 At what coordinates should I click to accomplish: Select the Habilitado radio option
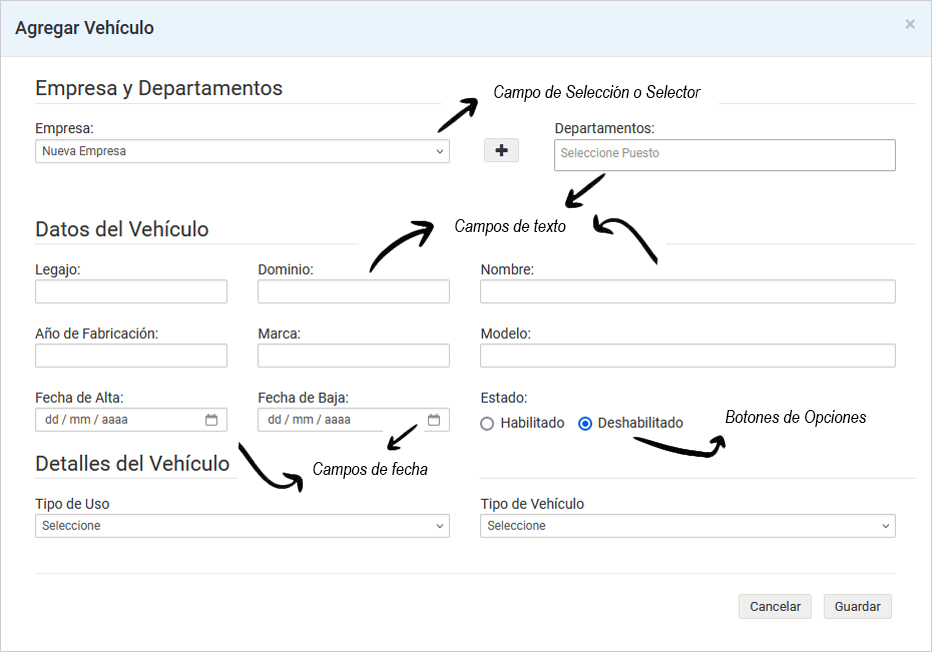(x=487, y=423)
